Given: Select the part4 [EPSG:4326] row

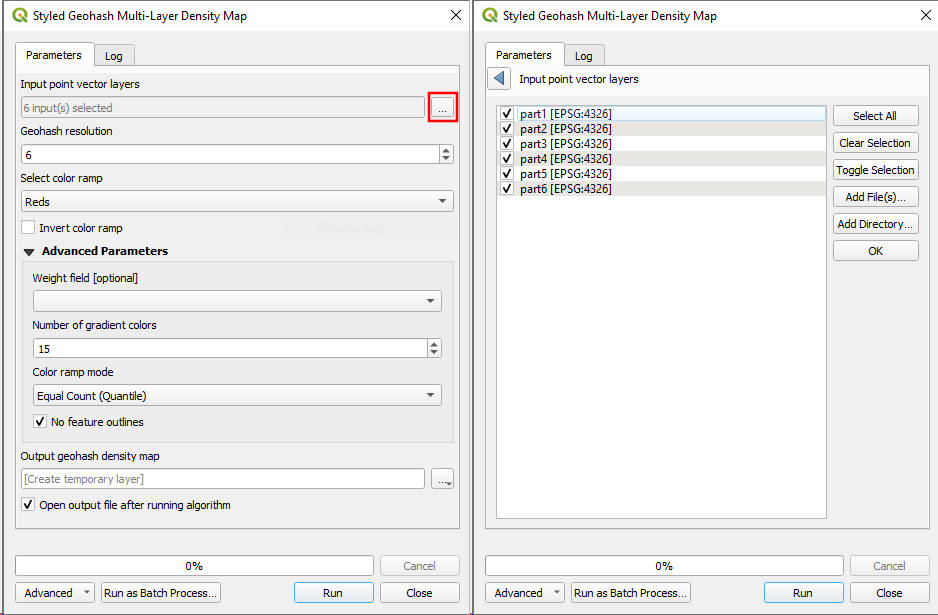Looking at the screenshot, I should 662,158.
